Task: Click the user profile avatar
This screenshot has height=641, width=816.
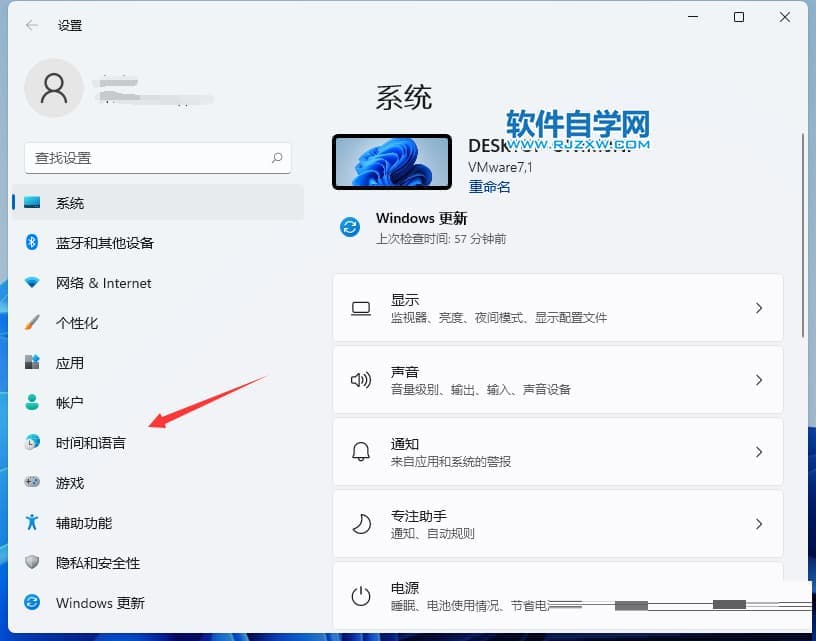Action: (53, 88)
